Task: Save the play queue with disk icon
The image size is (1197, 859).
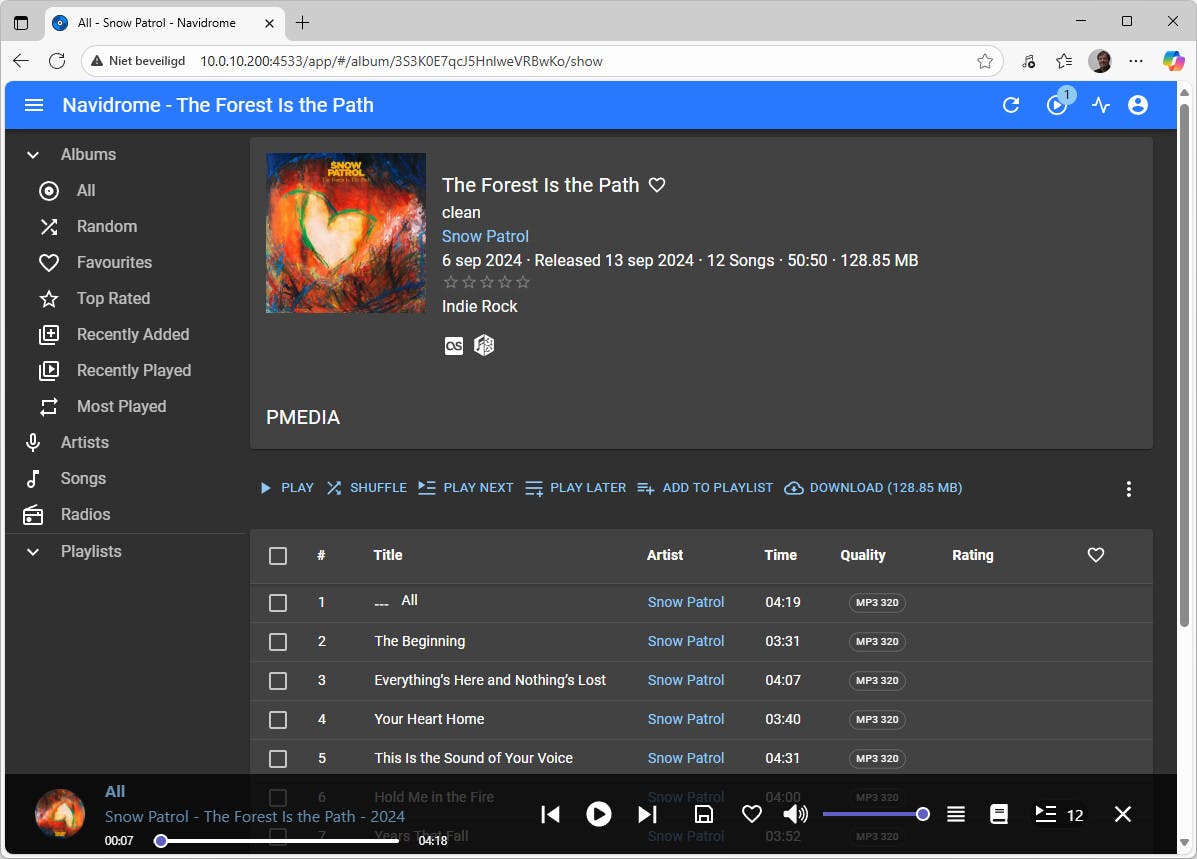Action: [703, 815]
